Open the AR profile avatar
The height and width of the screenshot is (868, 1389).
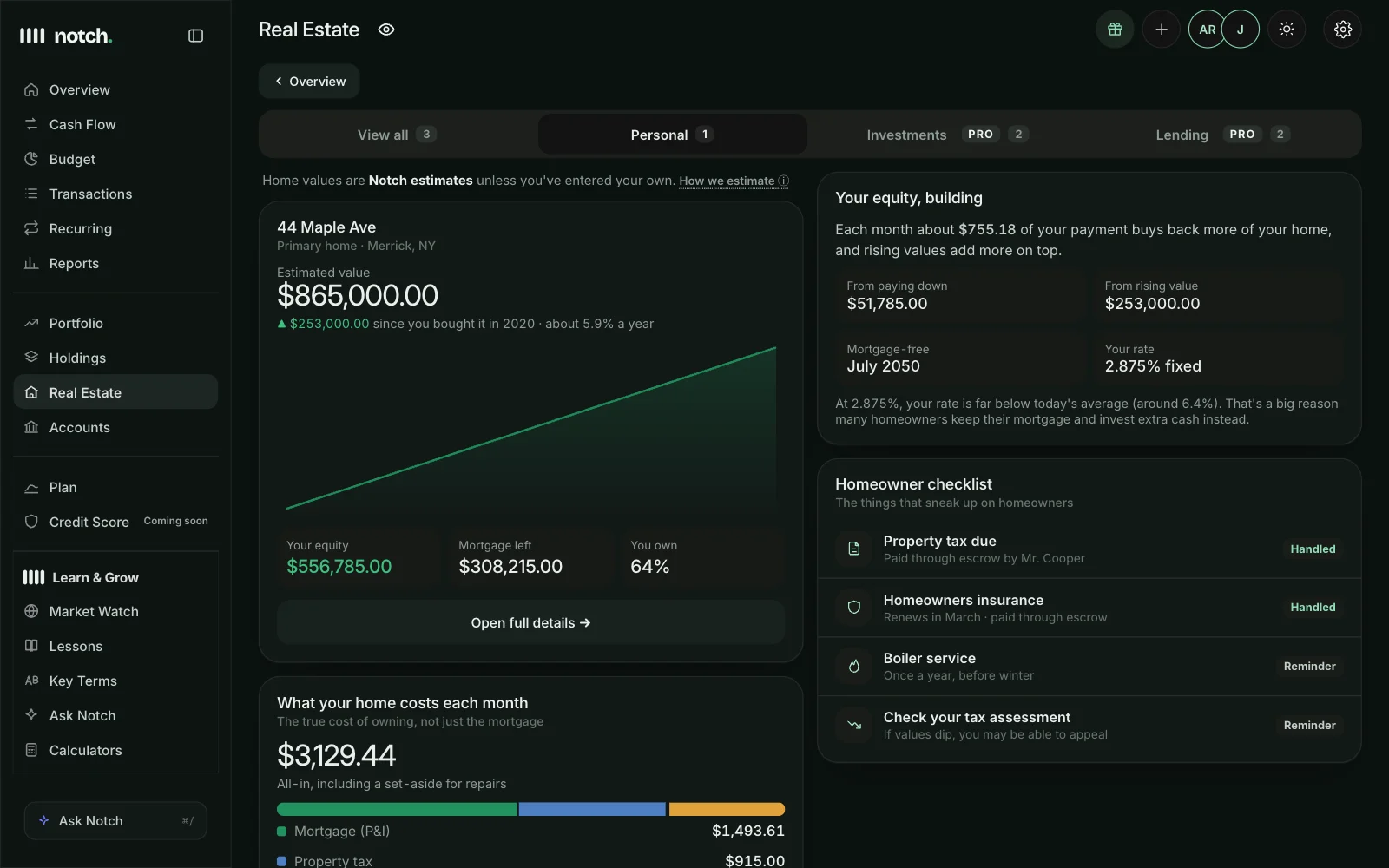tap(1207, 30)
